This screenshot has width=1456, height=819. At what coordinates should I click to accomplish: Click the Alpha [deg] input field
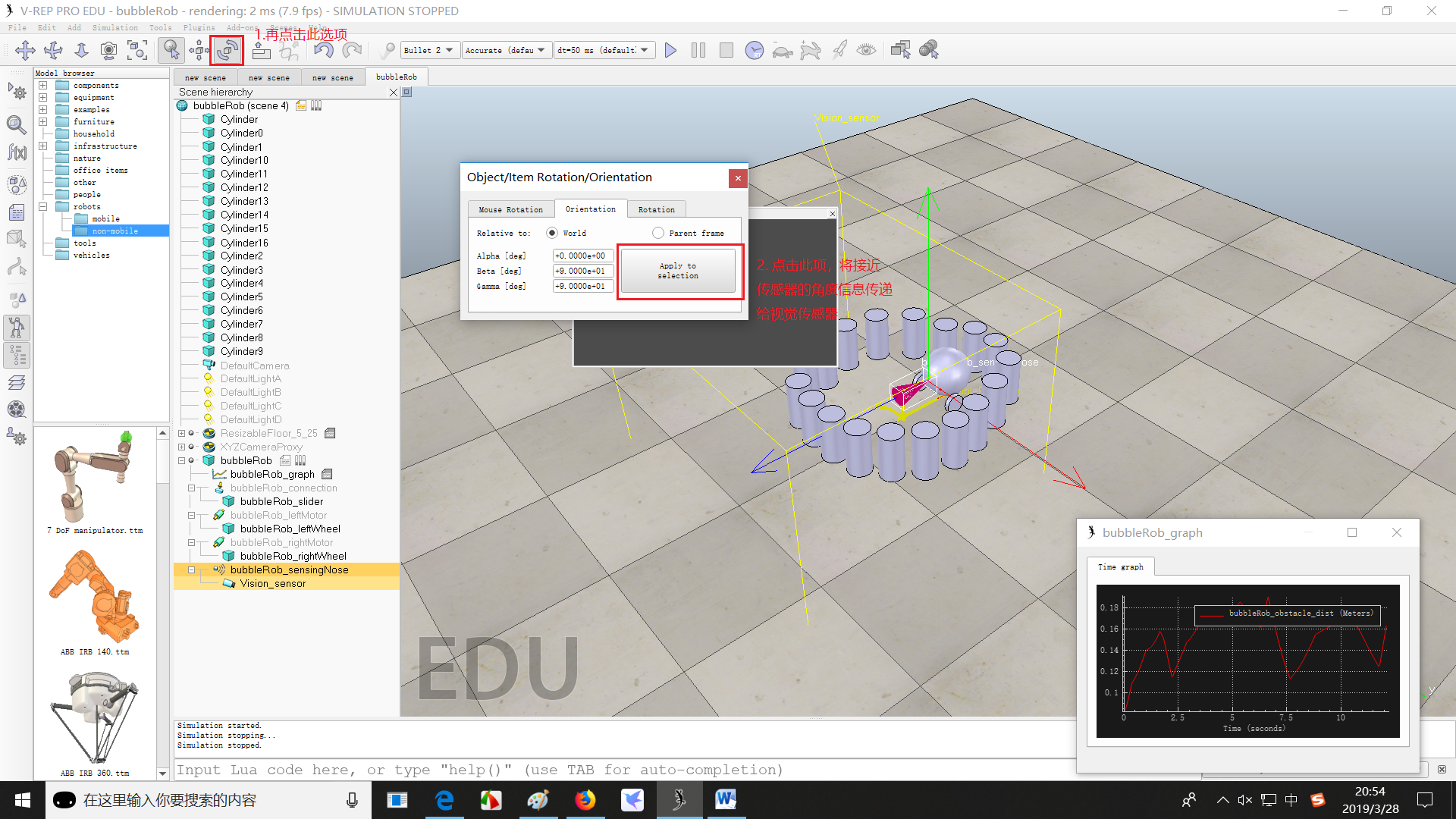coord(582,256)
